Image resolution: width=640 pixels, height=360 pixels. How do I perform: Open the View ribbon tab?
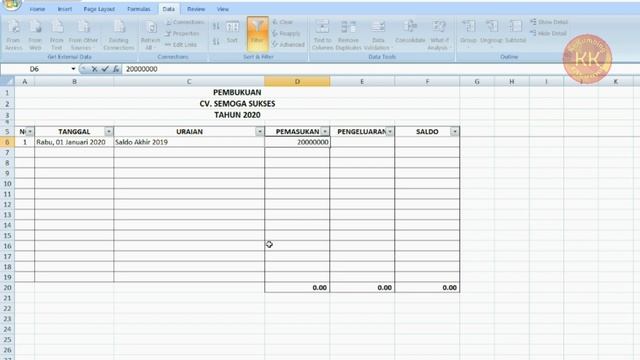click(222, 9)
